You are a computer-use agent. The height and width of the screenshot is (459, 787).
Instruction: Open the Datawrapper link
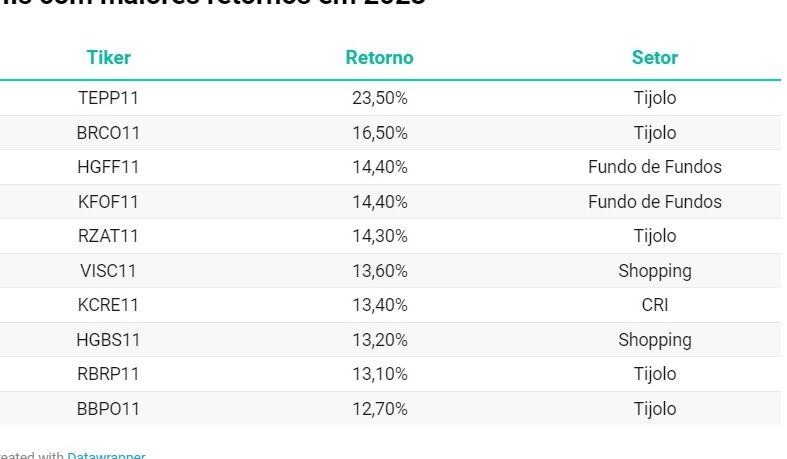click(x=106, y=455)
